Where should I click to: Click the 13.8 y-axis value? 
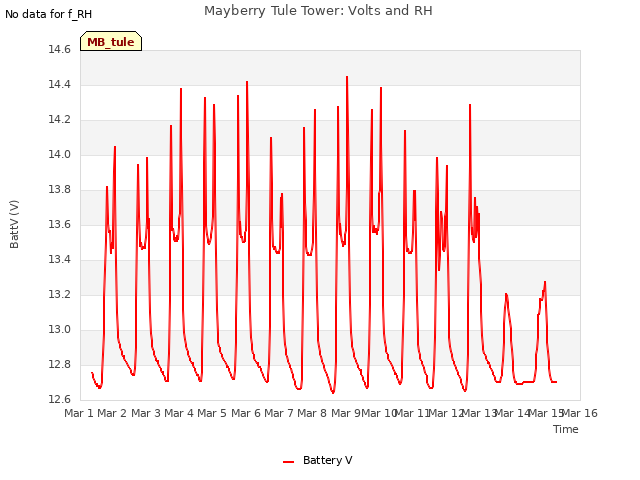point(60,190)
